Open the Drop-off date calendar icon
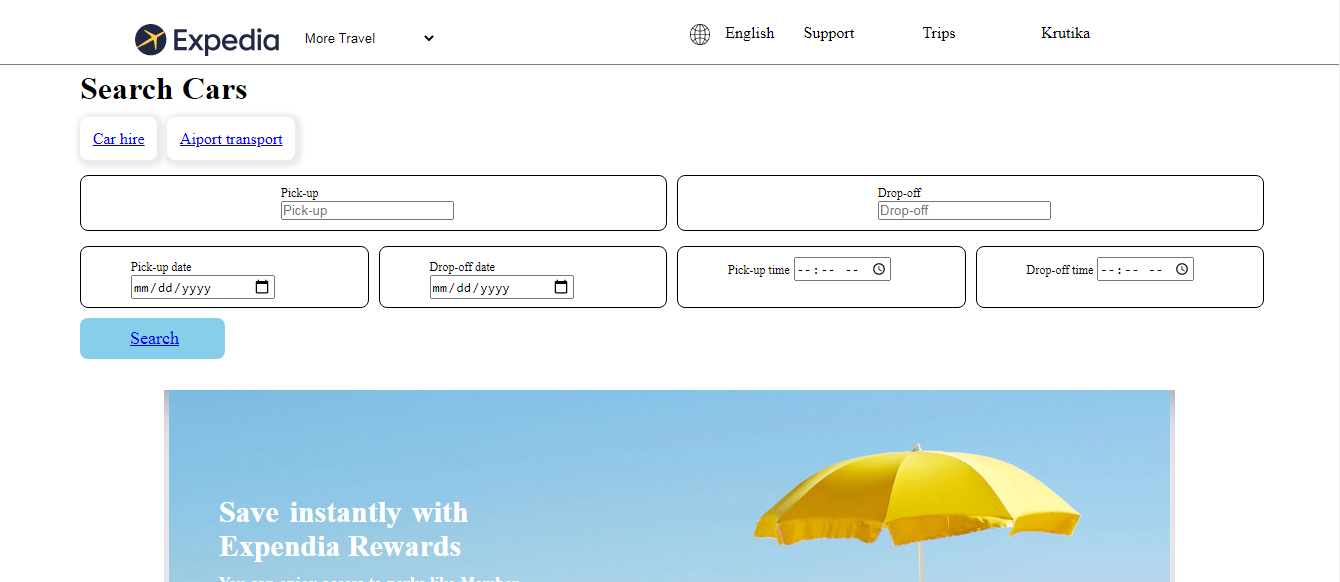The width and height of the screenshot is (1340, 582). point(561,287)
